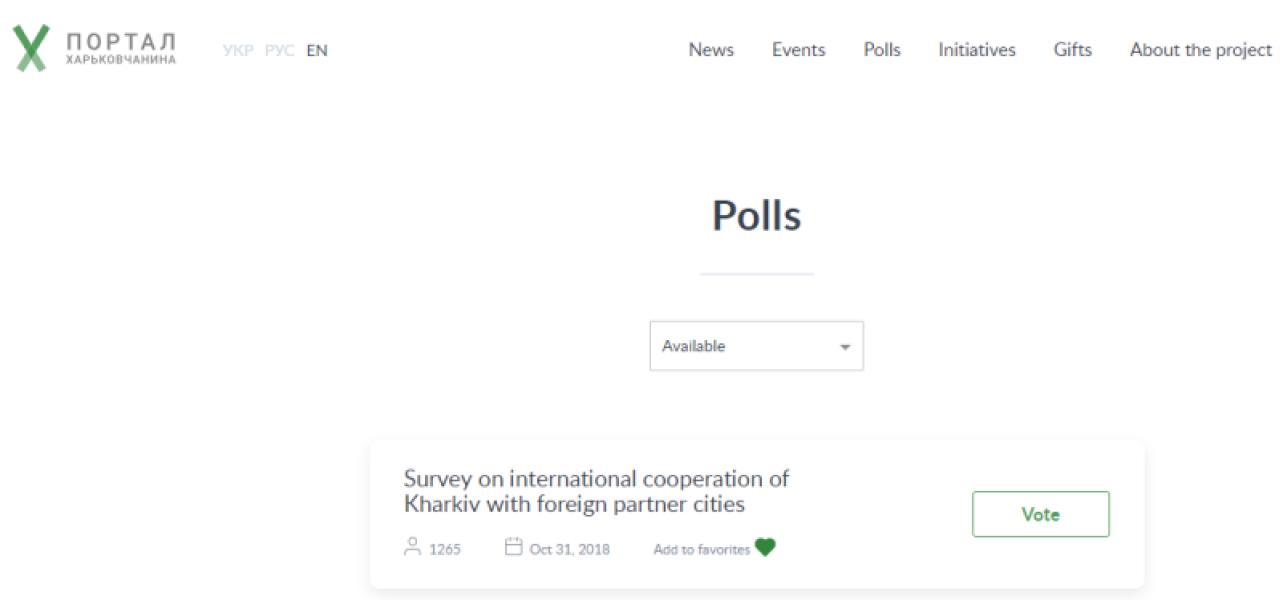Click the green X portal logo
The image size is (1283, 600).
[31, 48]
